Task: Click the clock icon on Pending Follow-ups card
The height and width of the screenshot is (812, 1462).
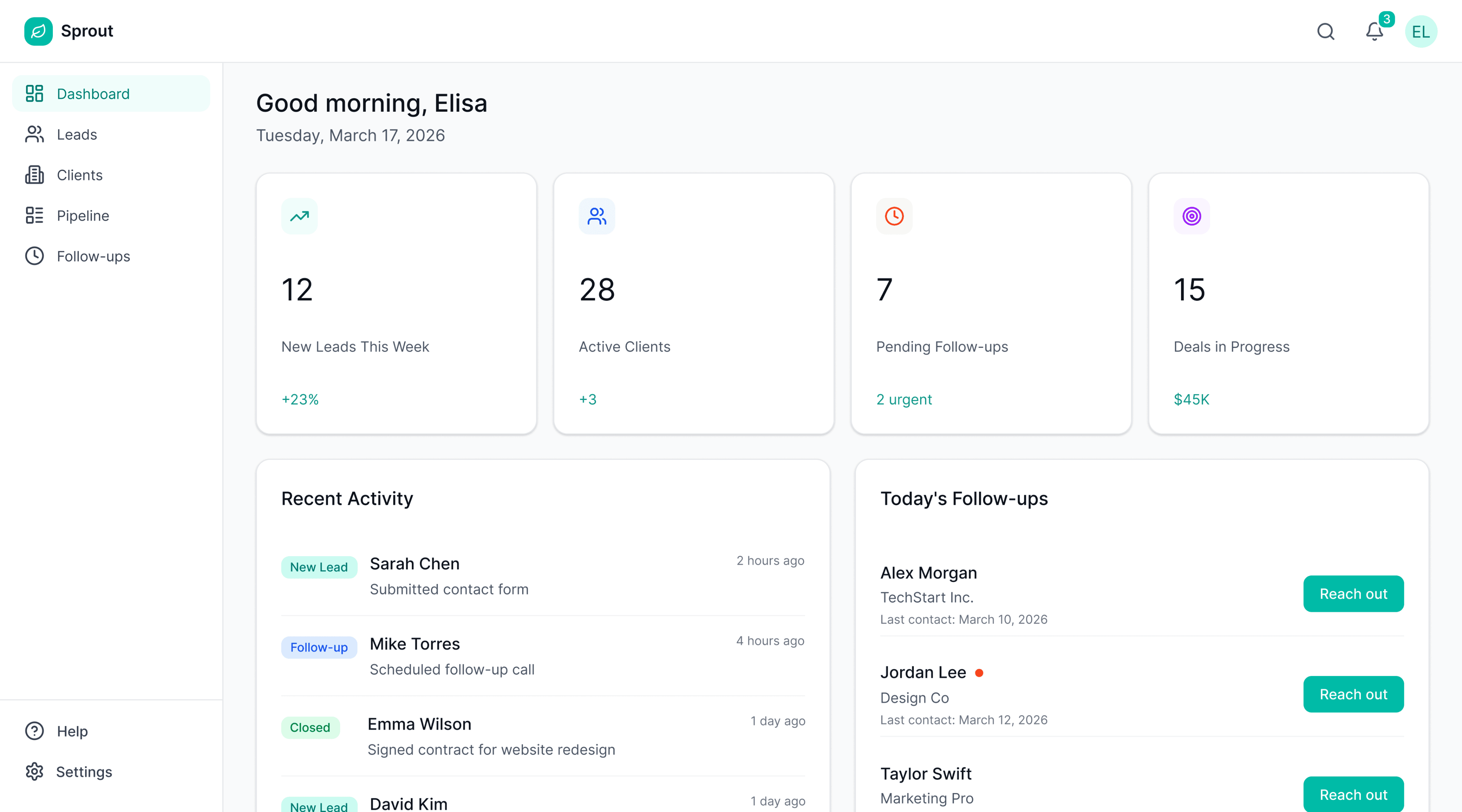Action: (x=894, y=216)
